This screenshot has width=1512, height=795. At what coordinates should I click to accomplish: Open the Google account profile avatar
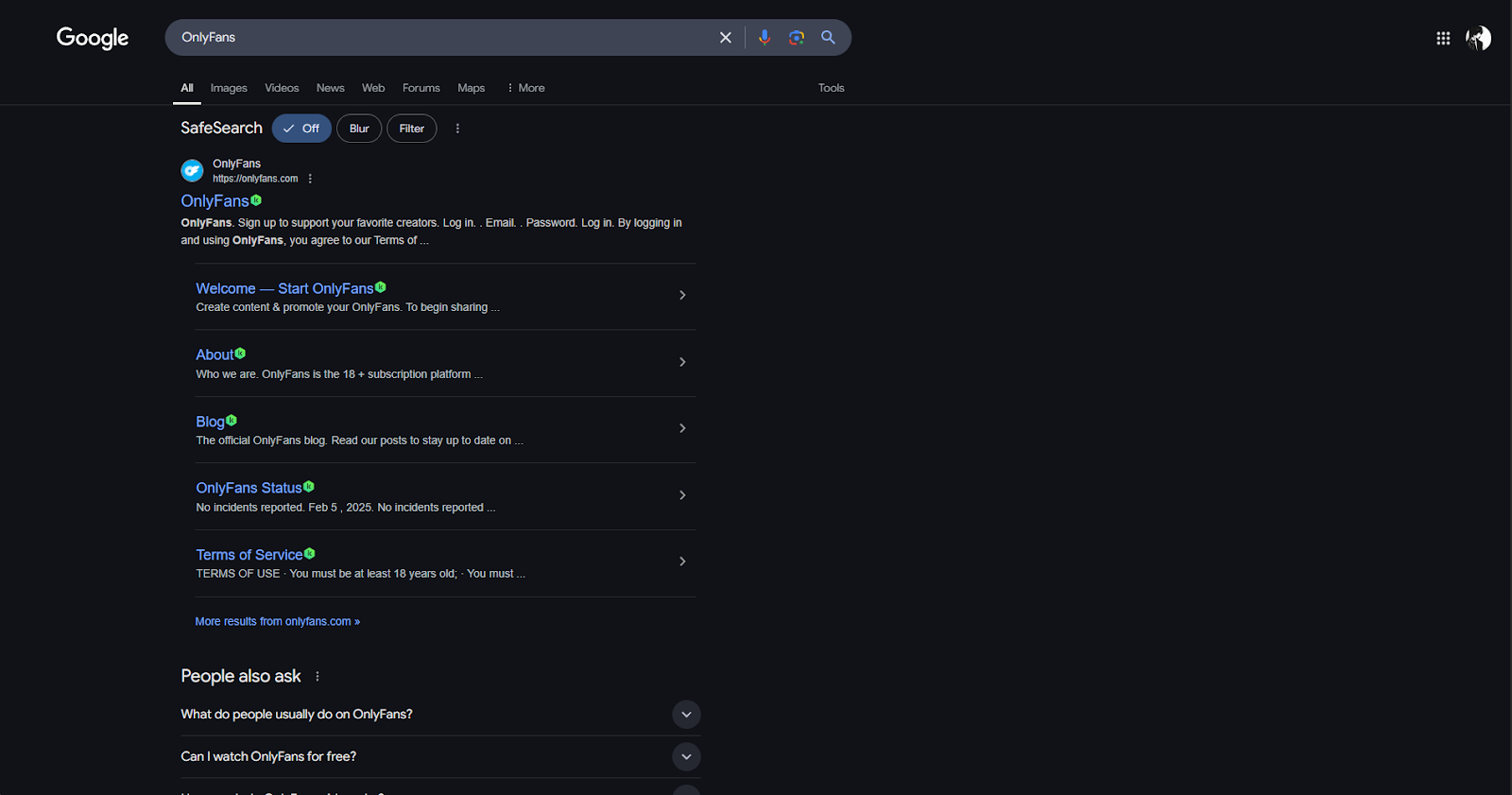tap(1478, 38)
